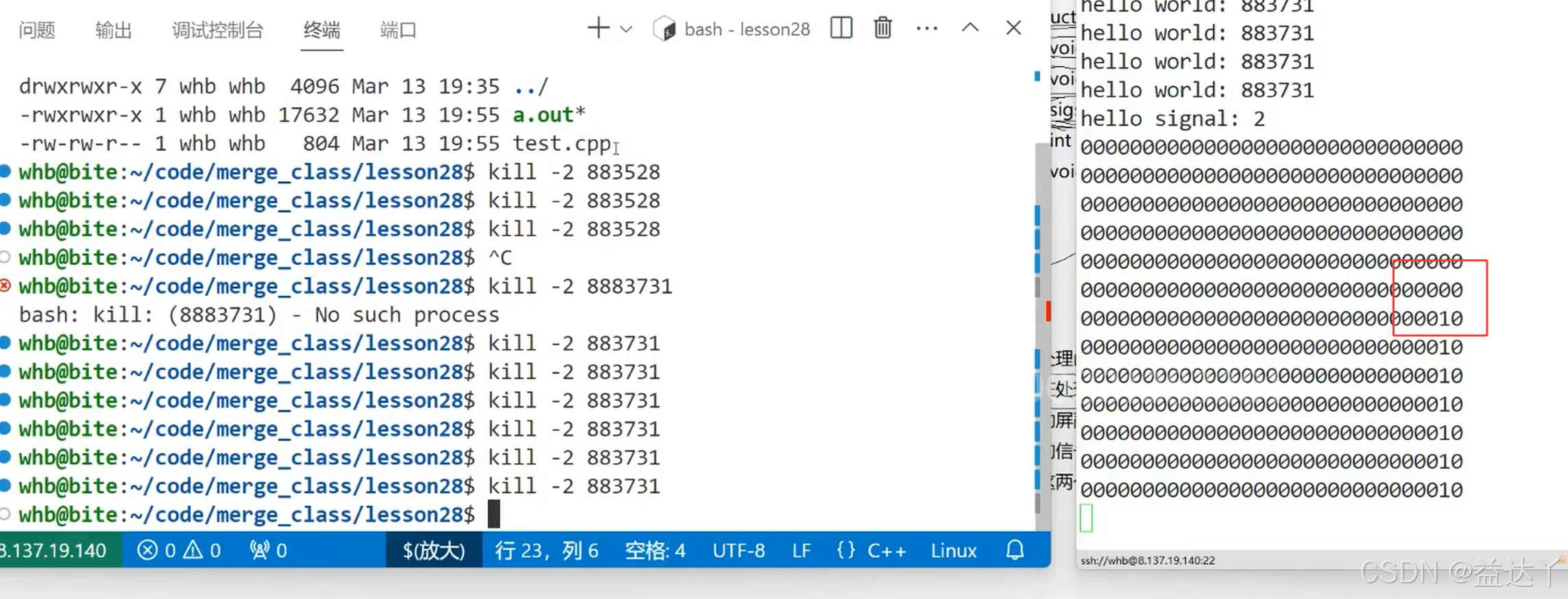This screenshot has height=599, width=1568.
Task: Click the 'kill -2 8883731' command text
Action: coord(580,286)
